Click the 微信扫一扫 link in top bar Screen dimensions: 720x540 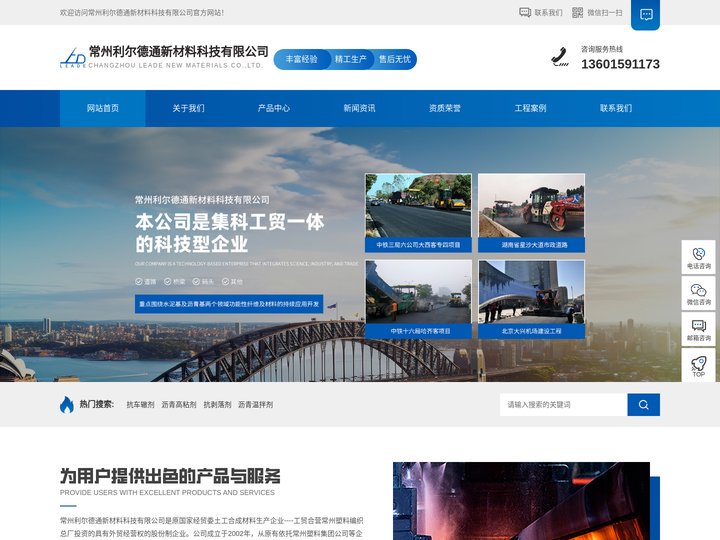pyautogui.click(x=605, y=12)
